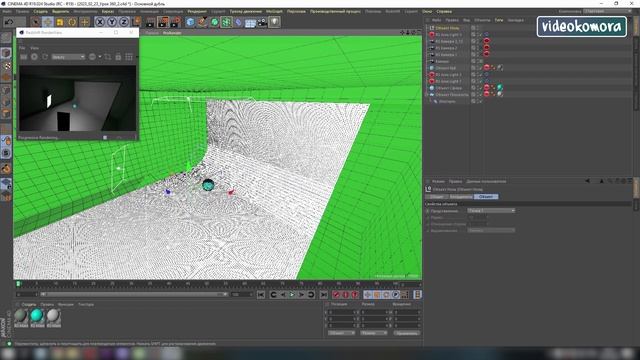Expand plane object children in object tree
This screenshot has width=640, height=360.
pos(427,95)
